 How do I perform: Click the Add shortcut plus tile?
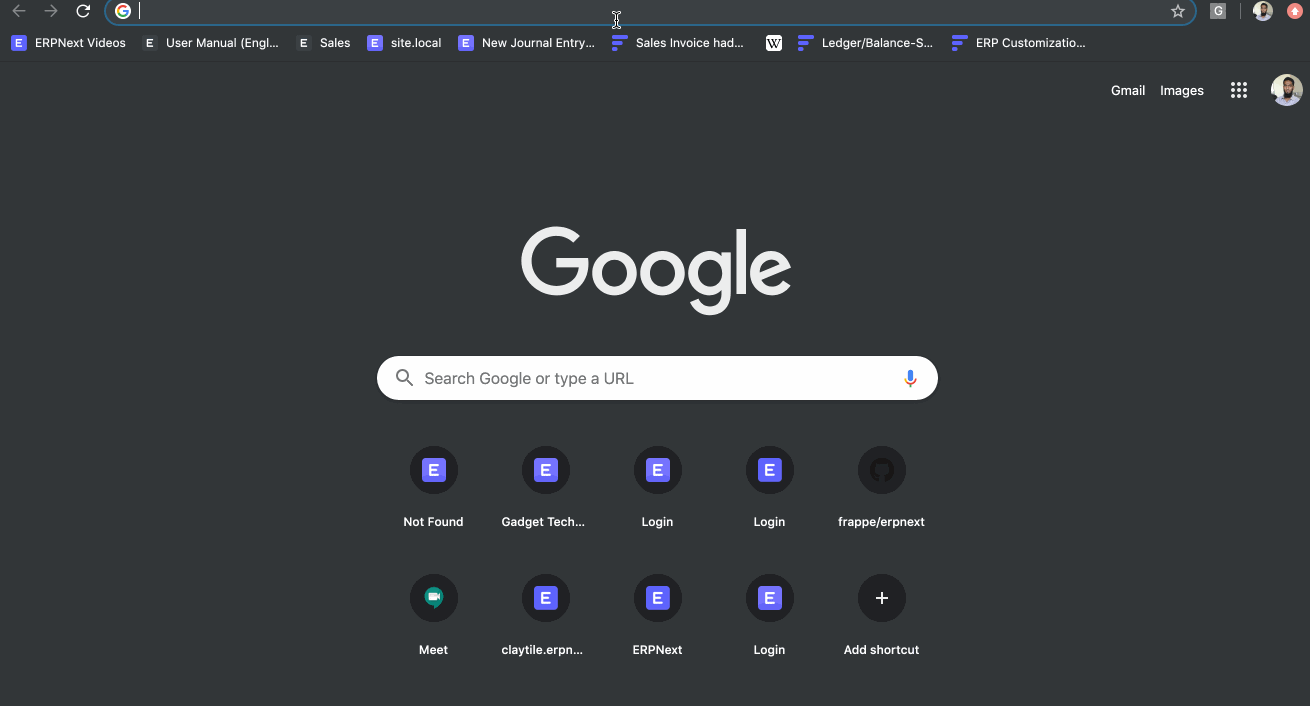coord(881,598)
